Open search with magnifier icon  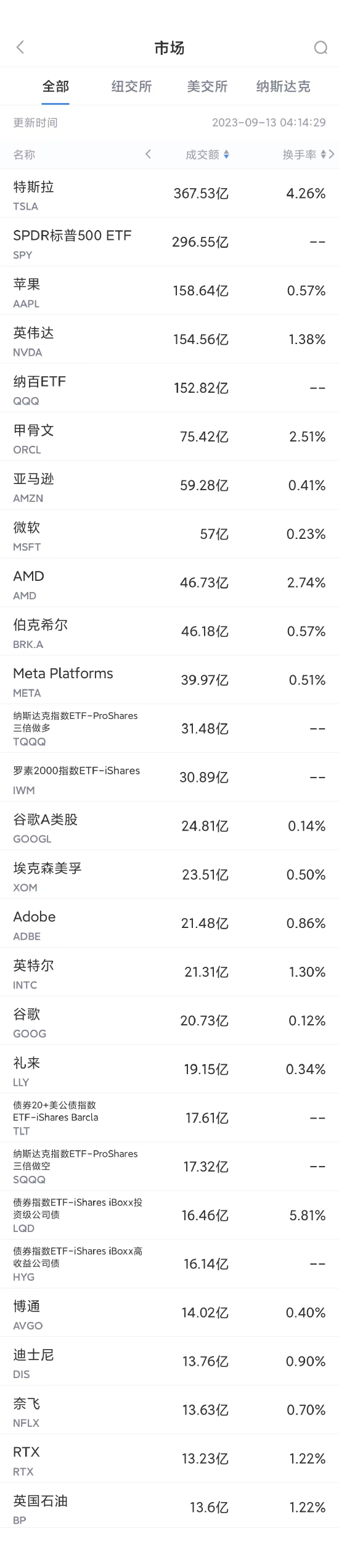[321, 47]
